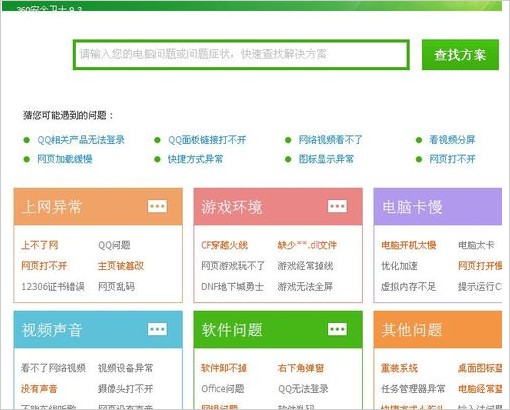The height and width of the screenshot is (410, 510).
Task: Choose 缺少**.dll文件 entry
Action: [x=307, y=245]
